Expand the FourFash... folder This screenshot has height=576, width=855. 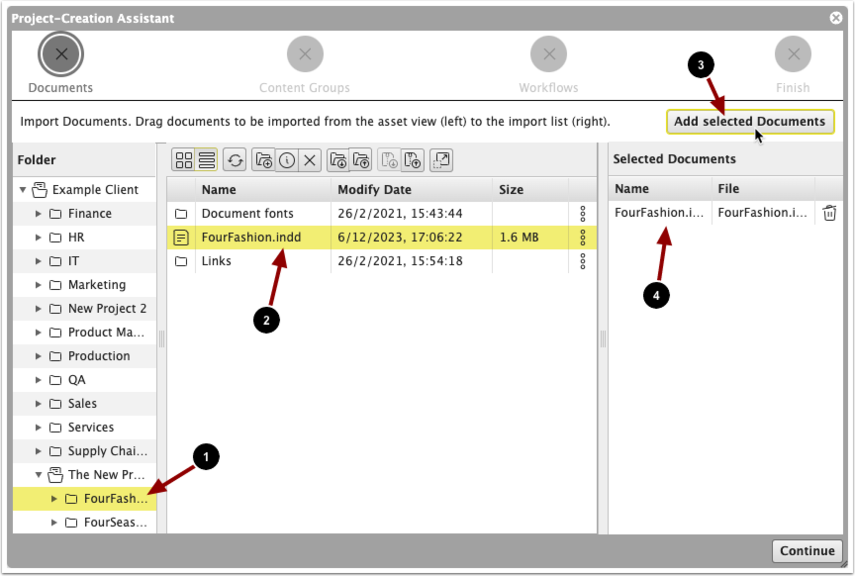(54, 499)
